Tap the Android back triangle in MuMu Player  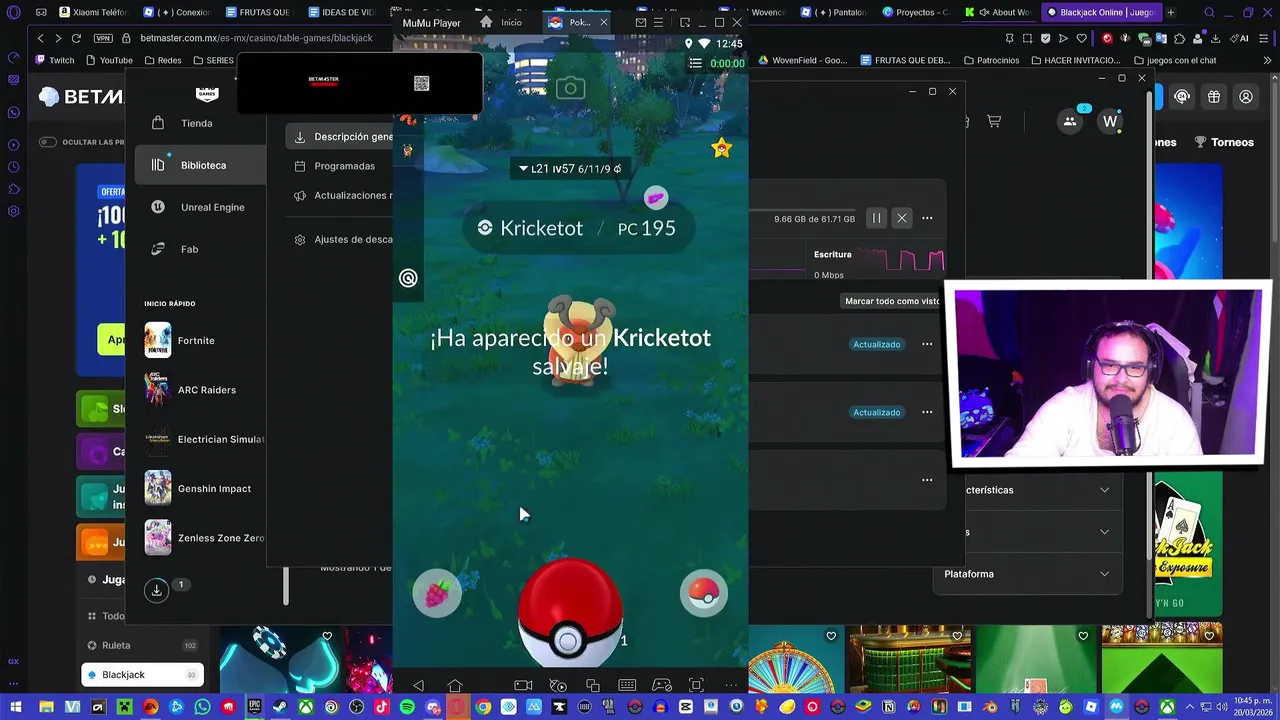(x=418, y=685)
